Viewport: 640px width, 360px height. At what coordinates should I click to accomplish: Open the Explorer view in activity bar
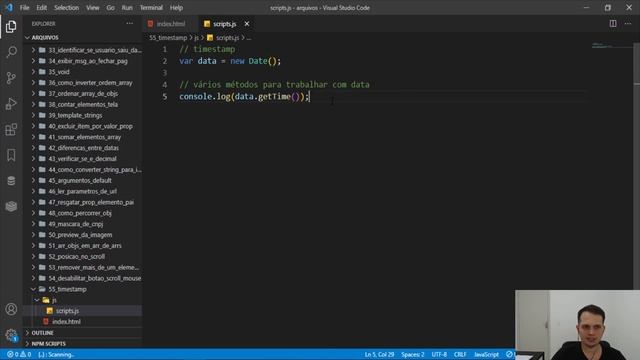11,27
